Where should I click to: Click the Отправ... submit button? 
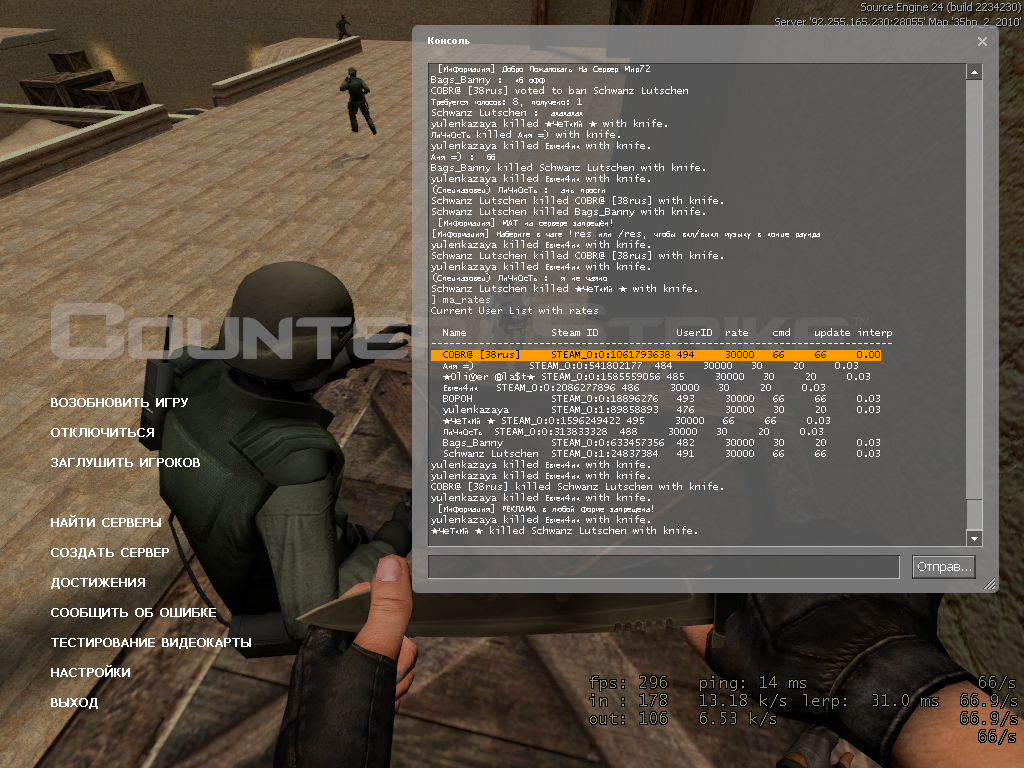[x=944, y=567]
